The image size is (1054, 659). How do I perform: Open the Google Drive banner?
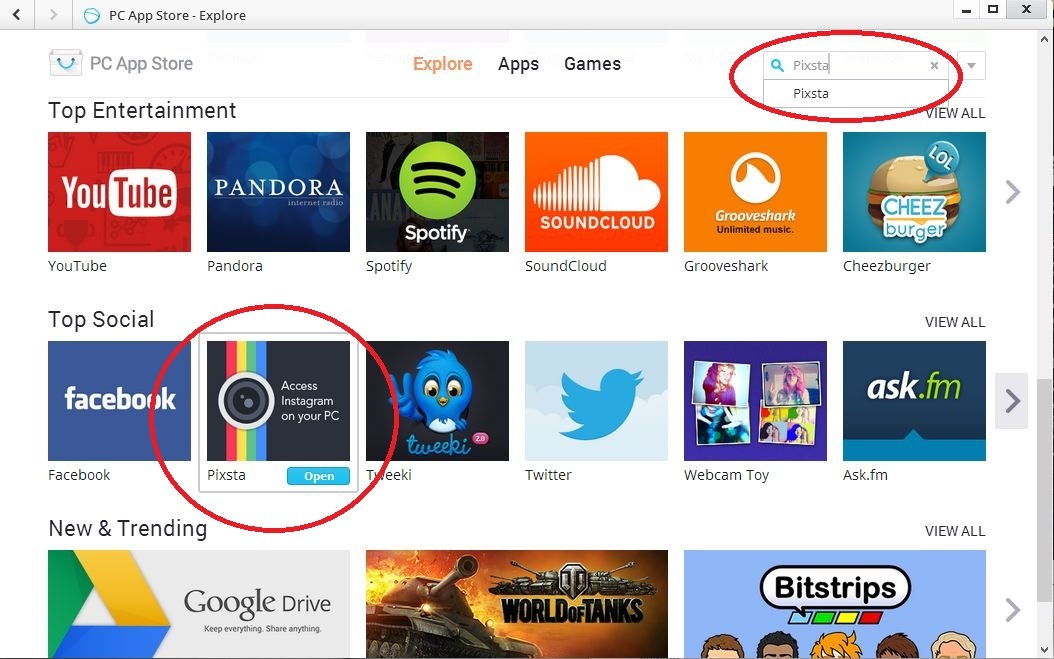point(199,604)
